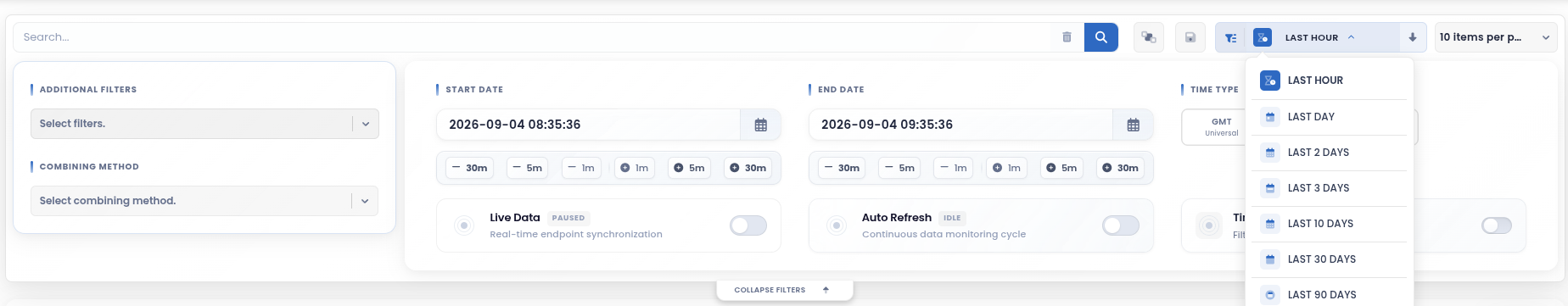Click the calendar icon beside Last Day
Screen dimensions: 1568x306
[1270, 117]
